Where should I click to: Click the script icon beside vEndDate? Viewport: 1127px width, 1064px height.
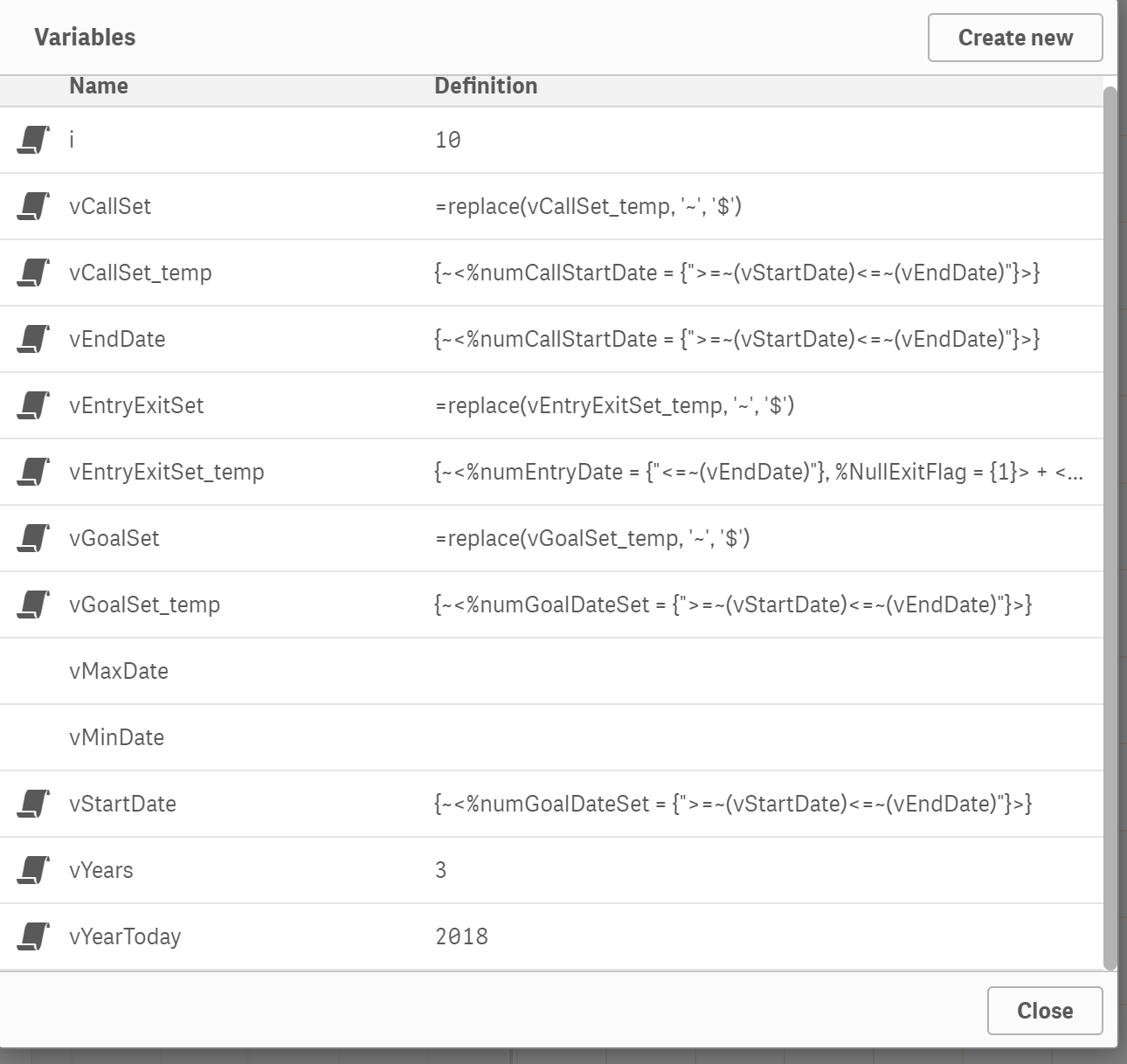(x=32, y=339)
